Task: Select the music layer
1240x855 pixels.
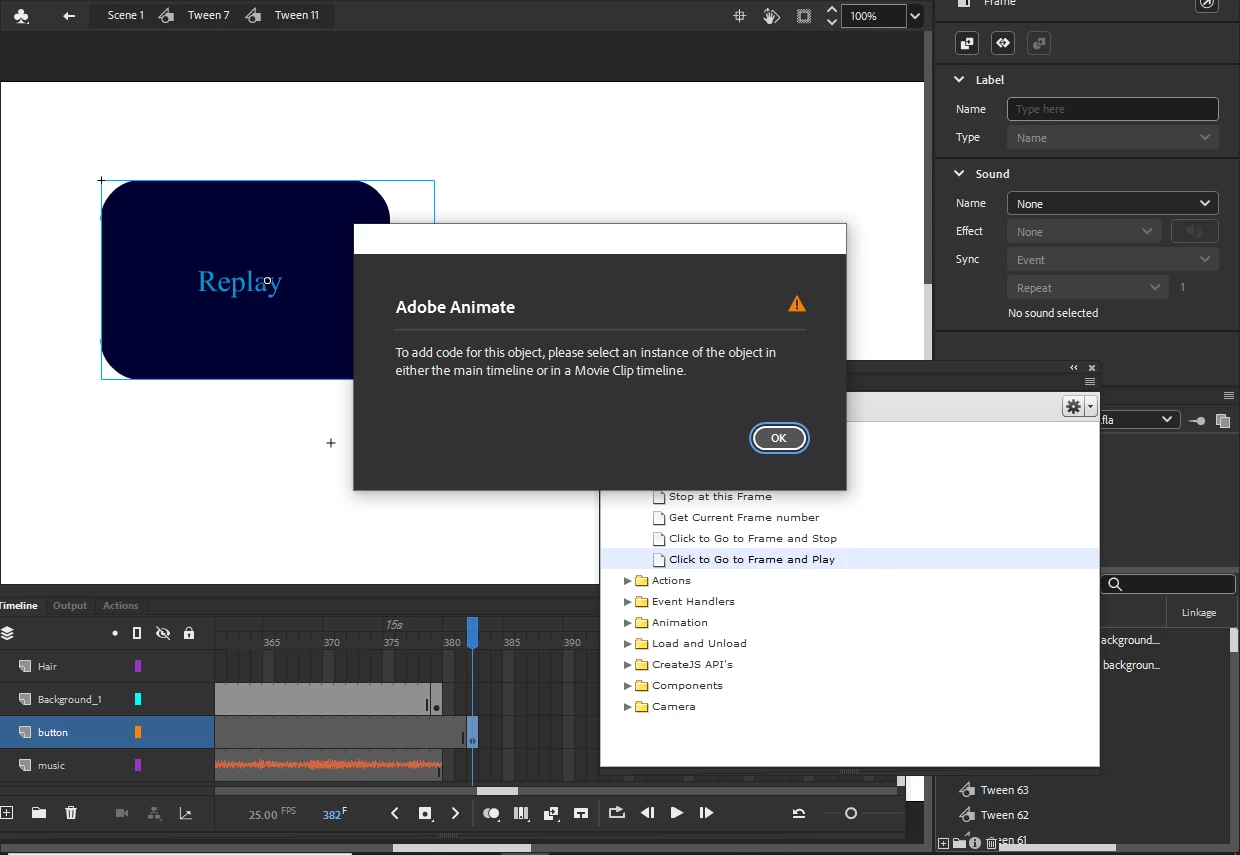Action: point(107,765)
